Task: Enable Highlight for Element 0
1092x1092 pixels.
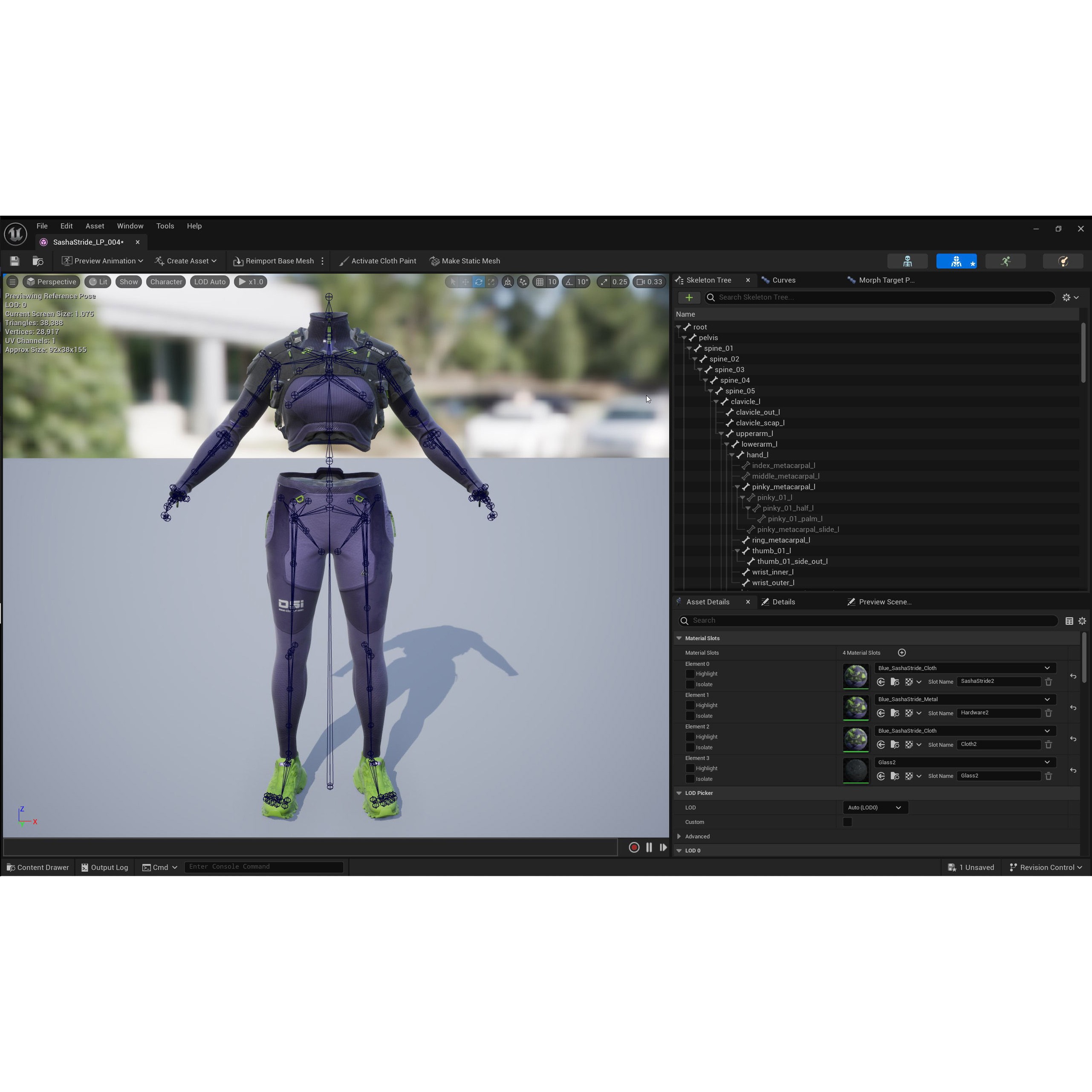Action: click(690, 673)
